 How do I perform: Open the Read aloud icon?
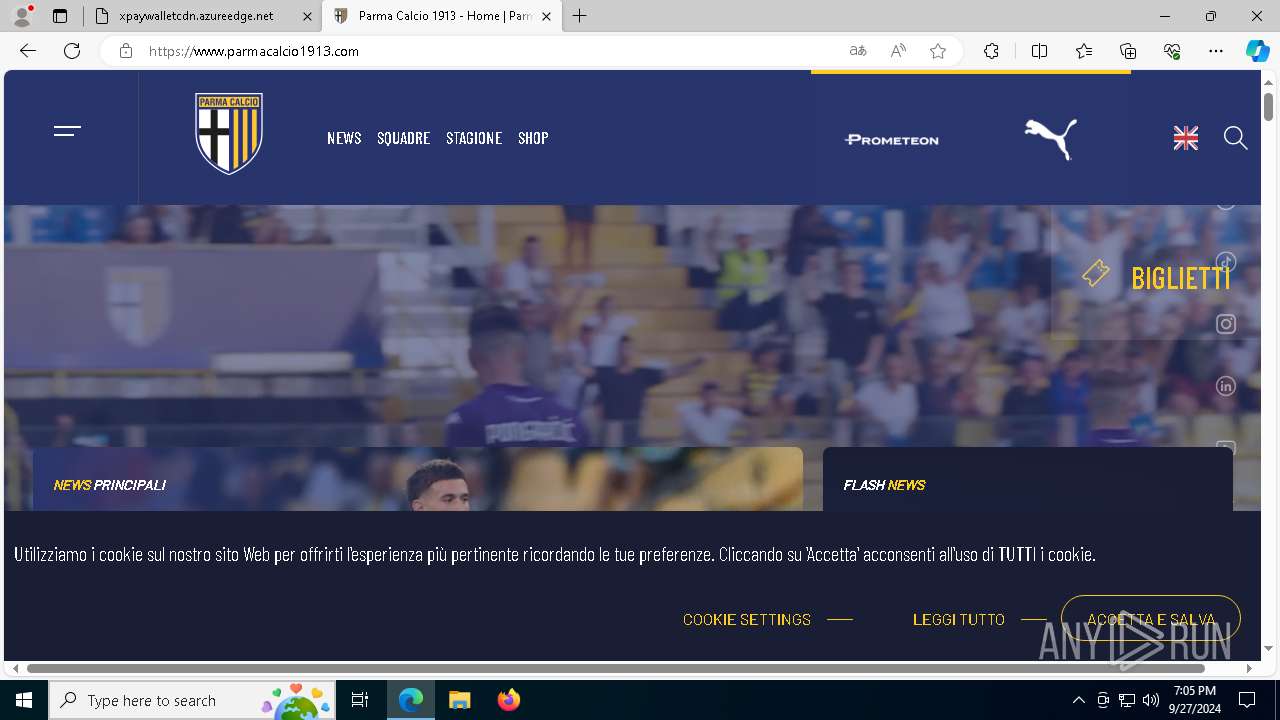[898, 51]
